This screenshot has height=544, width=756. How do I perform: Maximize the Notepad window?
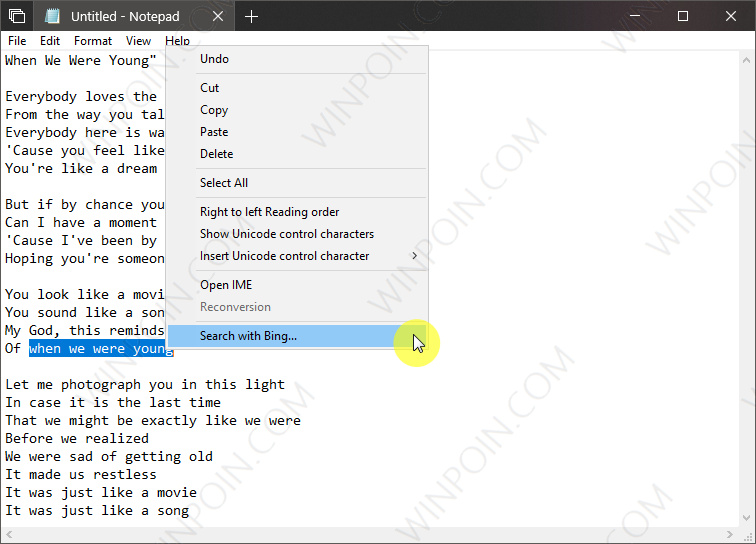tap(683, 16)
